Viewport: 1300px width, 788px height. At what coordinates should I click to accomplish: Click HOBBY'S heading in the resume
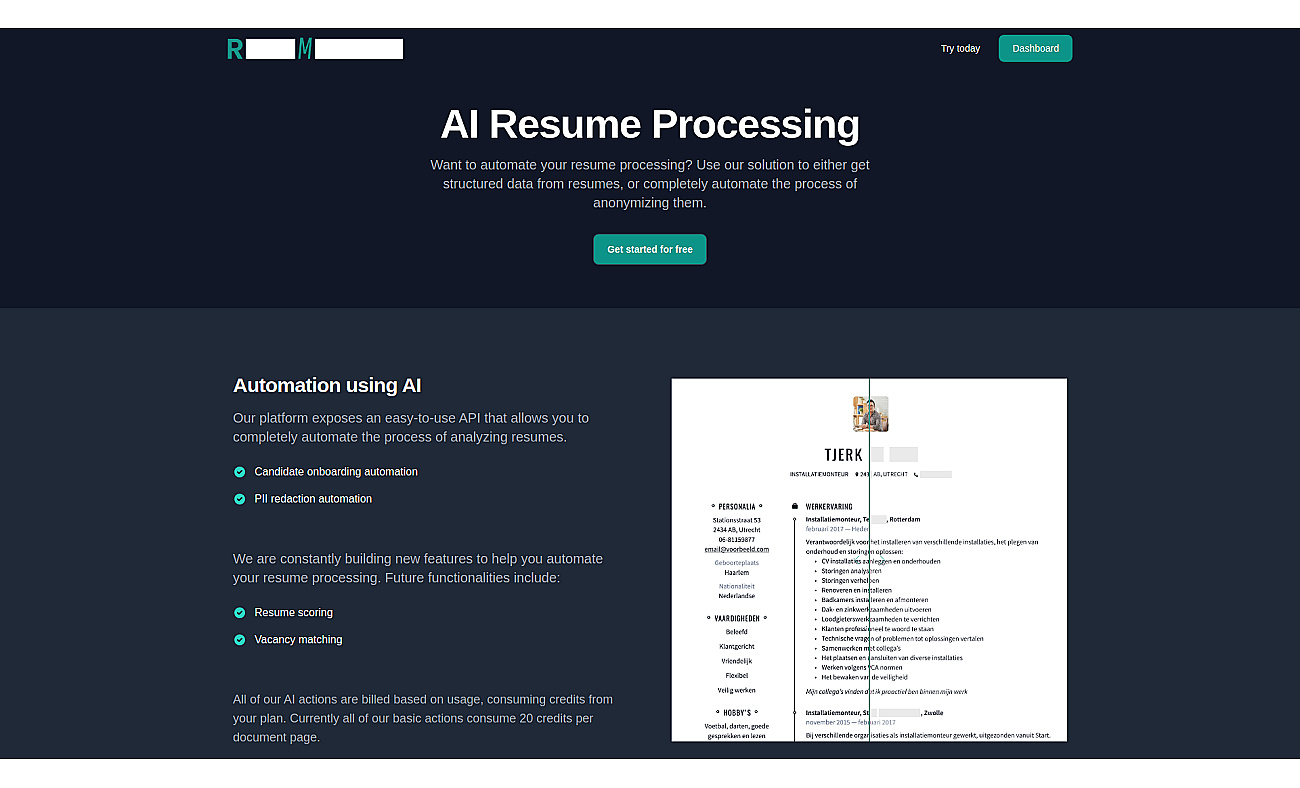pos(737,713)
